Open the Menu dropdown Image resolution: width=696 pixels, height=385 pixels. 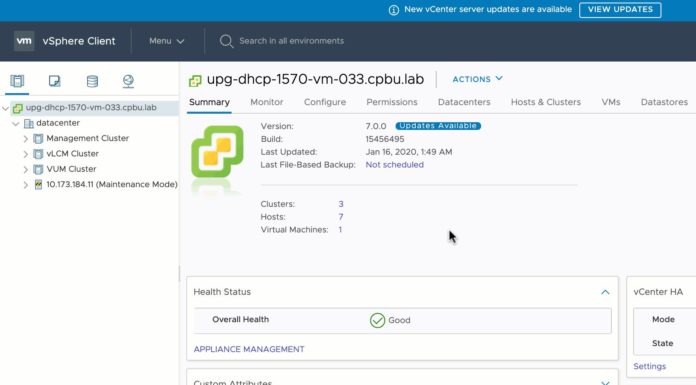[166, 41]
